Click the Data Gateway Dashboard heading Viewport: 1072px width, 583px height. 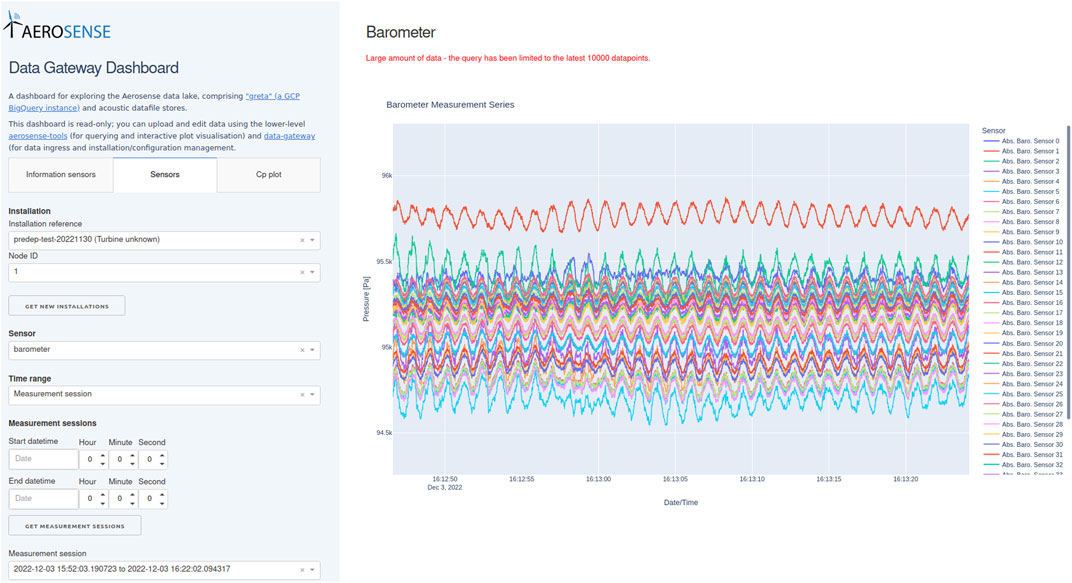pyautogui.click(x=94, y=68)
